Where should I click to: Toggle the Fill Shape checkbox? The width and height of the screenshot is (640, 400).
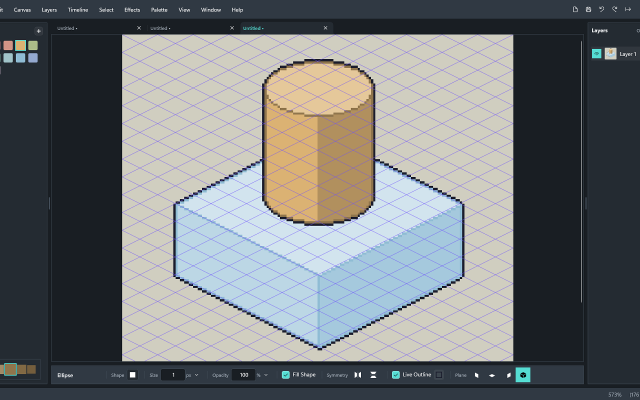(x=286, y=375)
